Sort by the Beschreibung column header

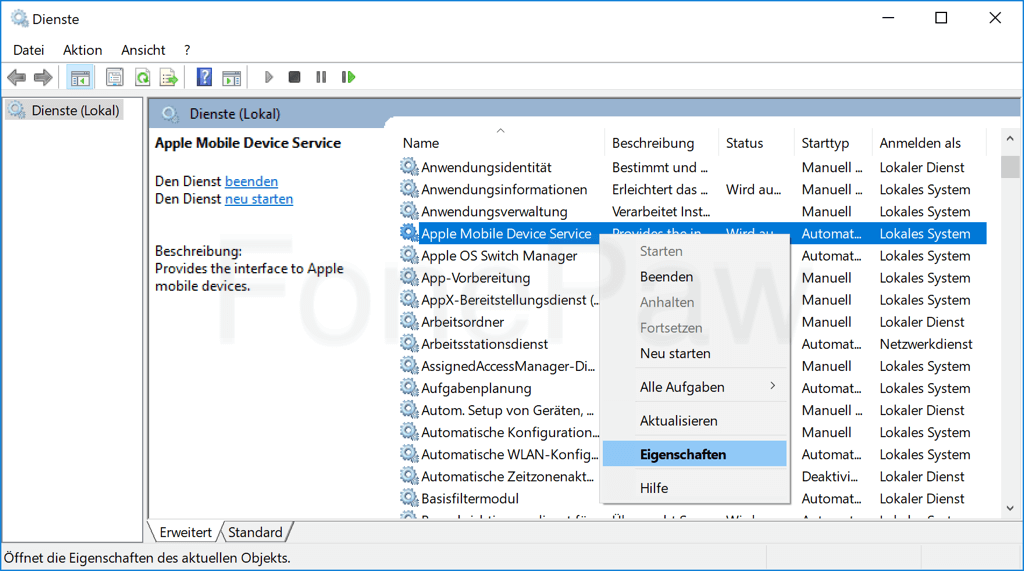(662, 143)
